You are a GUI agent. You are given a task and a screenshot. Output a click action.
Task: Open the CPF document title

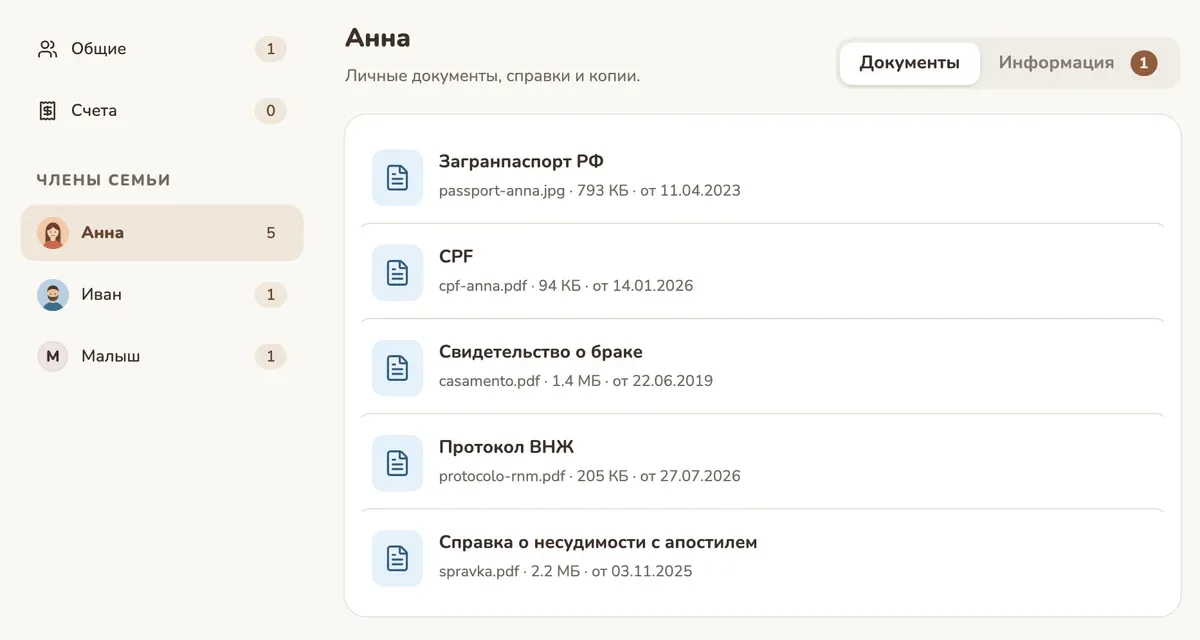456,256
